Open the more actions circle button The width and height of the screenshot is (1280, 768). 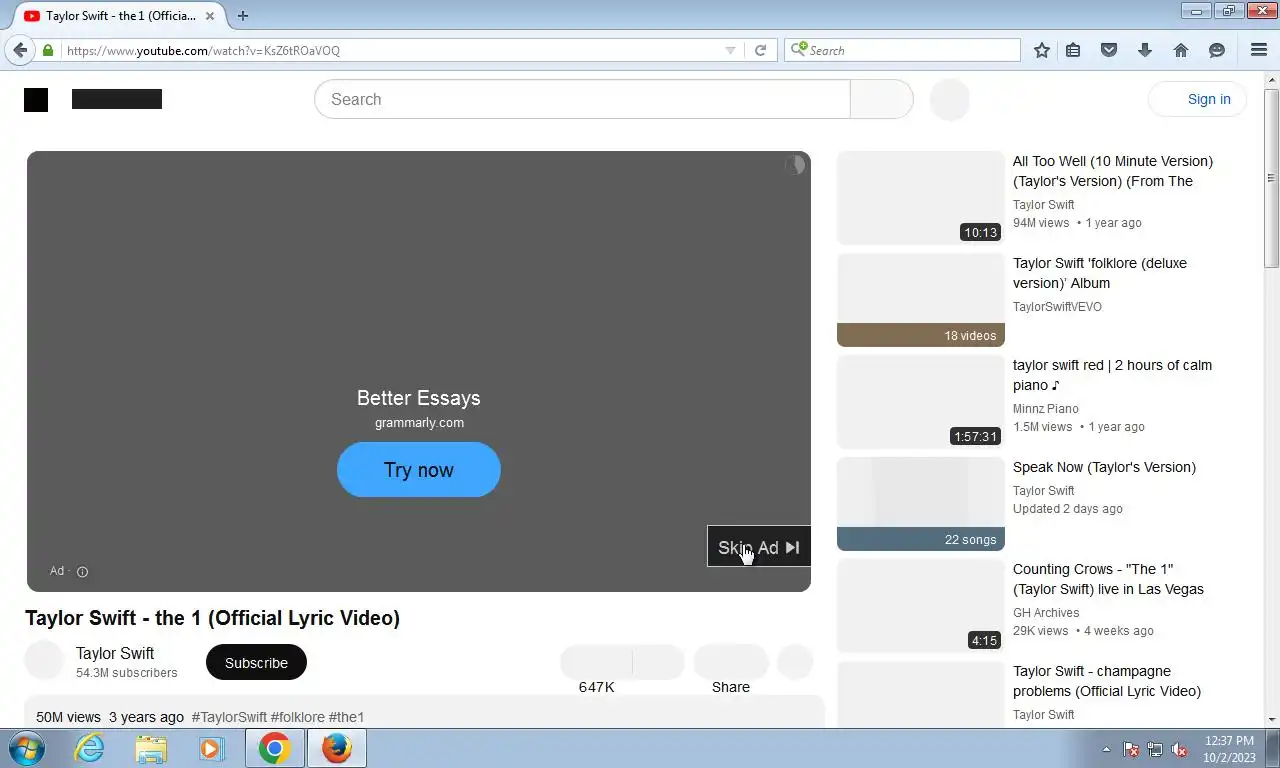click(x=795, y=662)
